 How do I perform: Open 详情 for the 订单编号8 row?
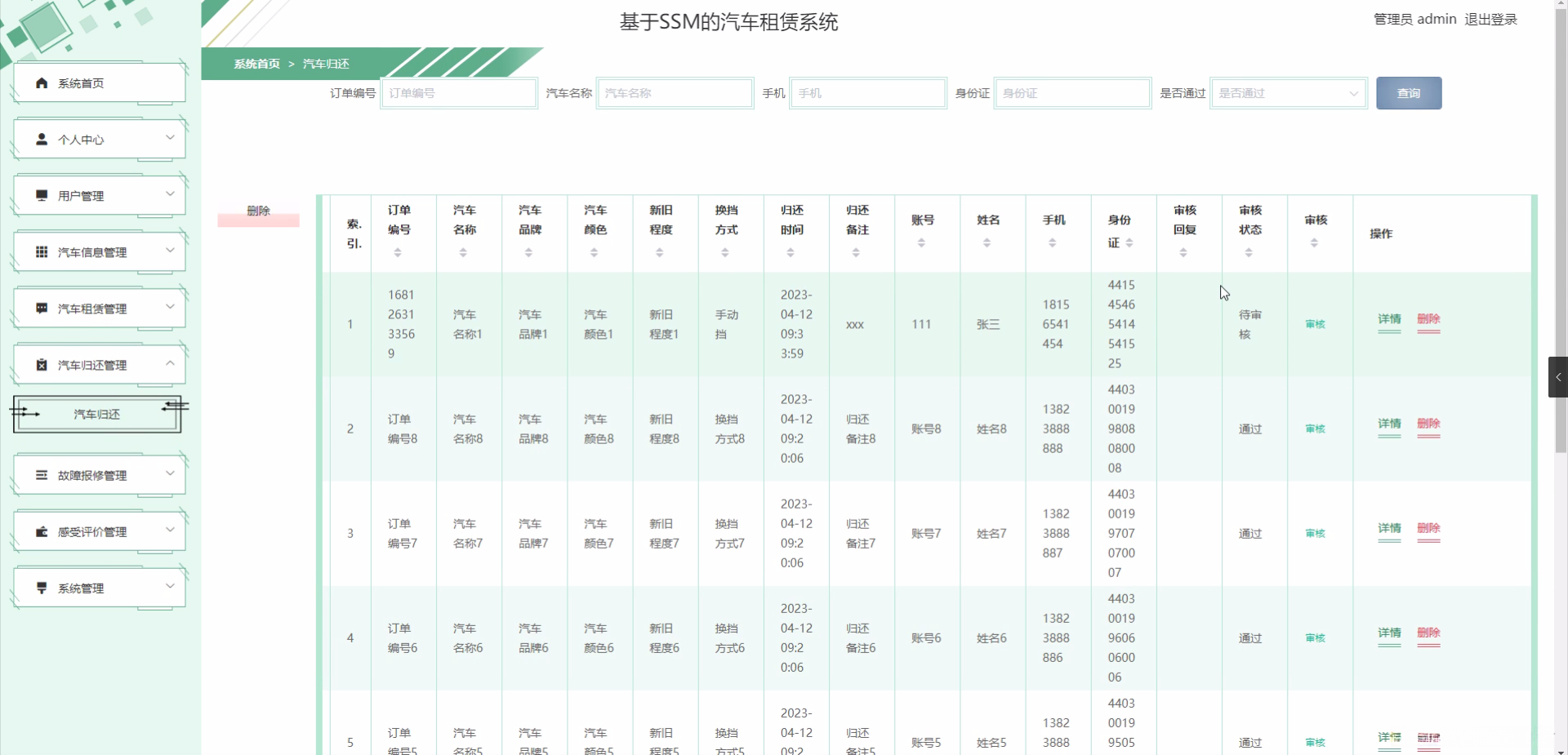pos(1389,424)
